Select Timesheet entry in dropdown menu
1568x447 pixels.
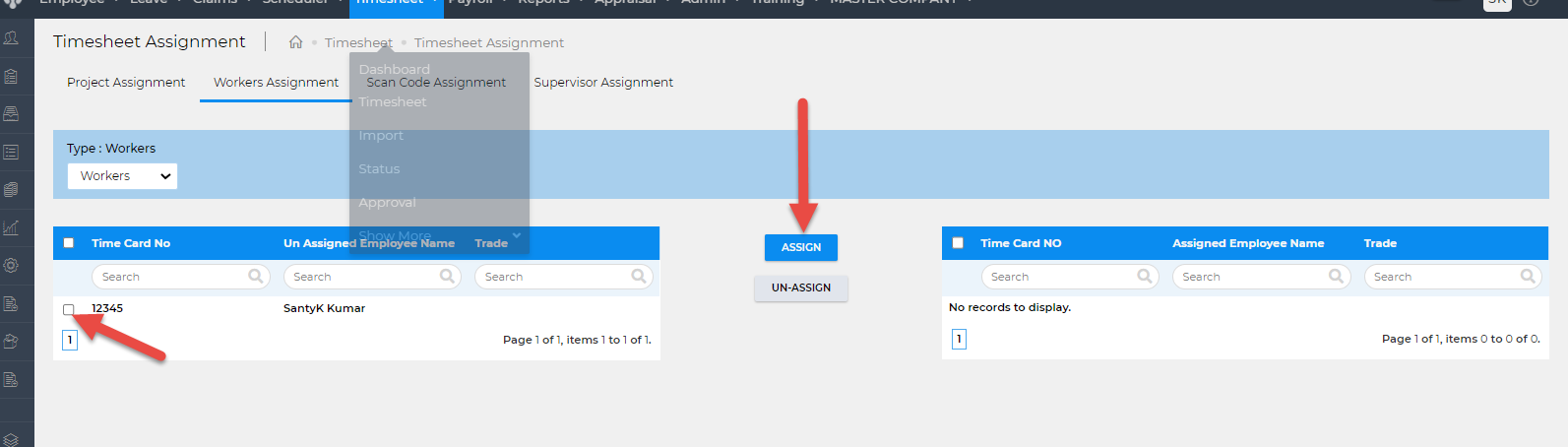pyautogui.click(x=393, y=101)
